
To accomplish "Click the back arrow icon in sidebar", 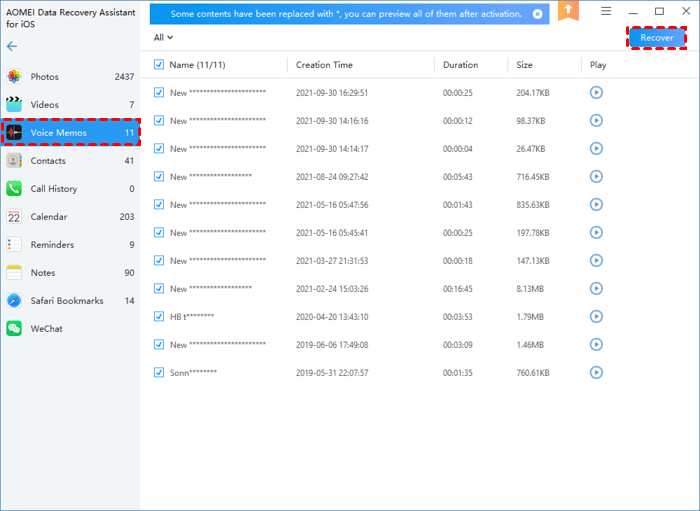I will [x=12, y=47].
